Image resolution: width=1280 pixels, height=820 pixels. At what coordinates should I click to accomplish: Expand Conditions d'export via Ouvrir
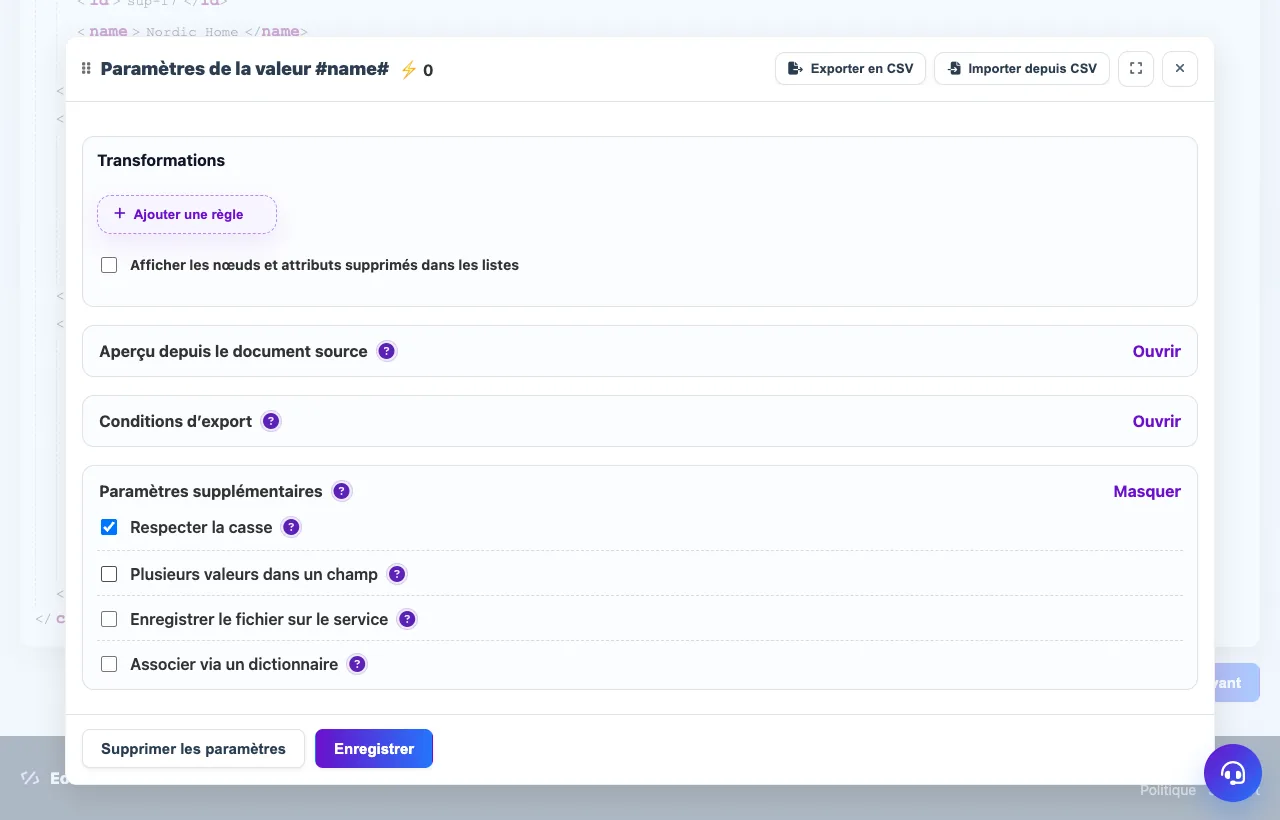pyautogui.click(x=1156, y=421)
